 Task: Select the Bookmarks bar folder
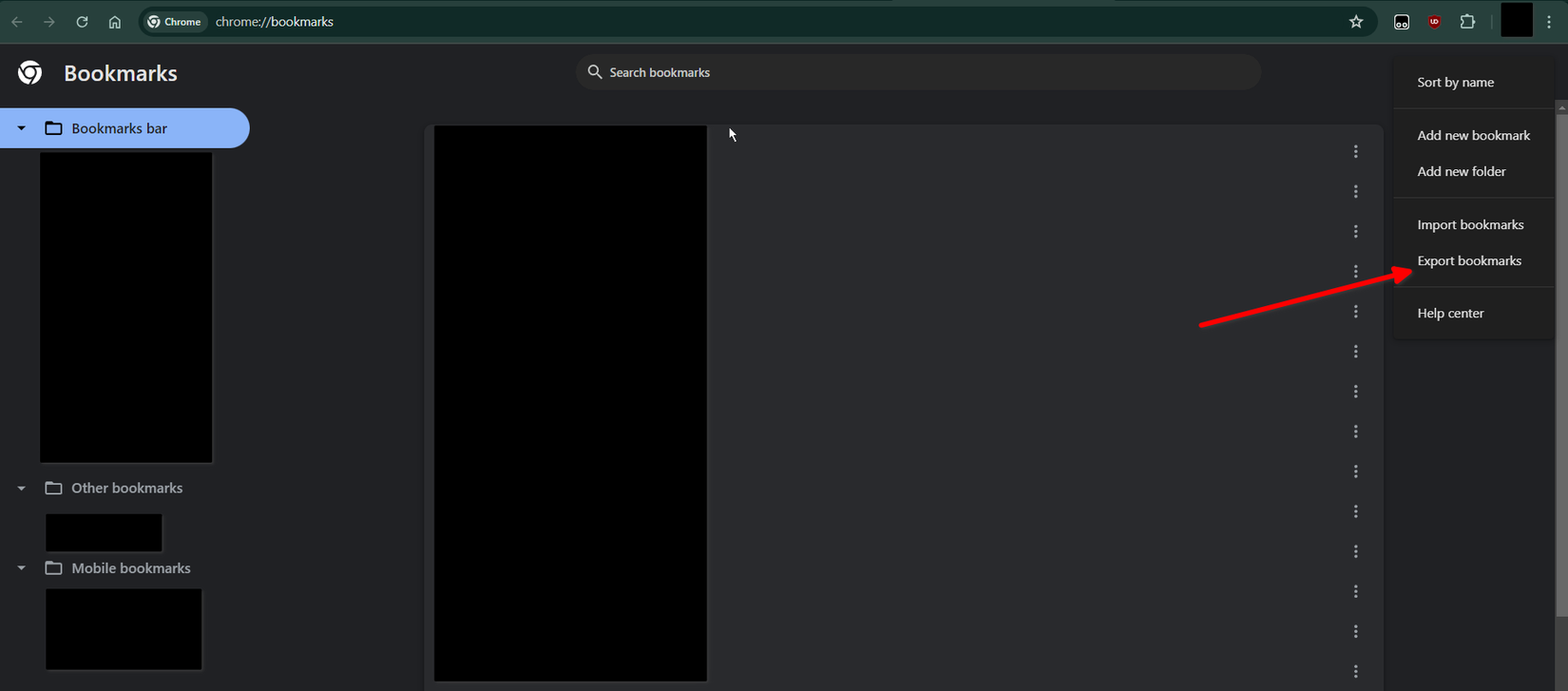coord(124,128)
